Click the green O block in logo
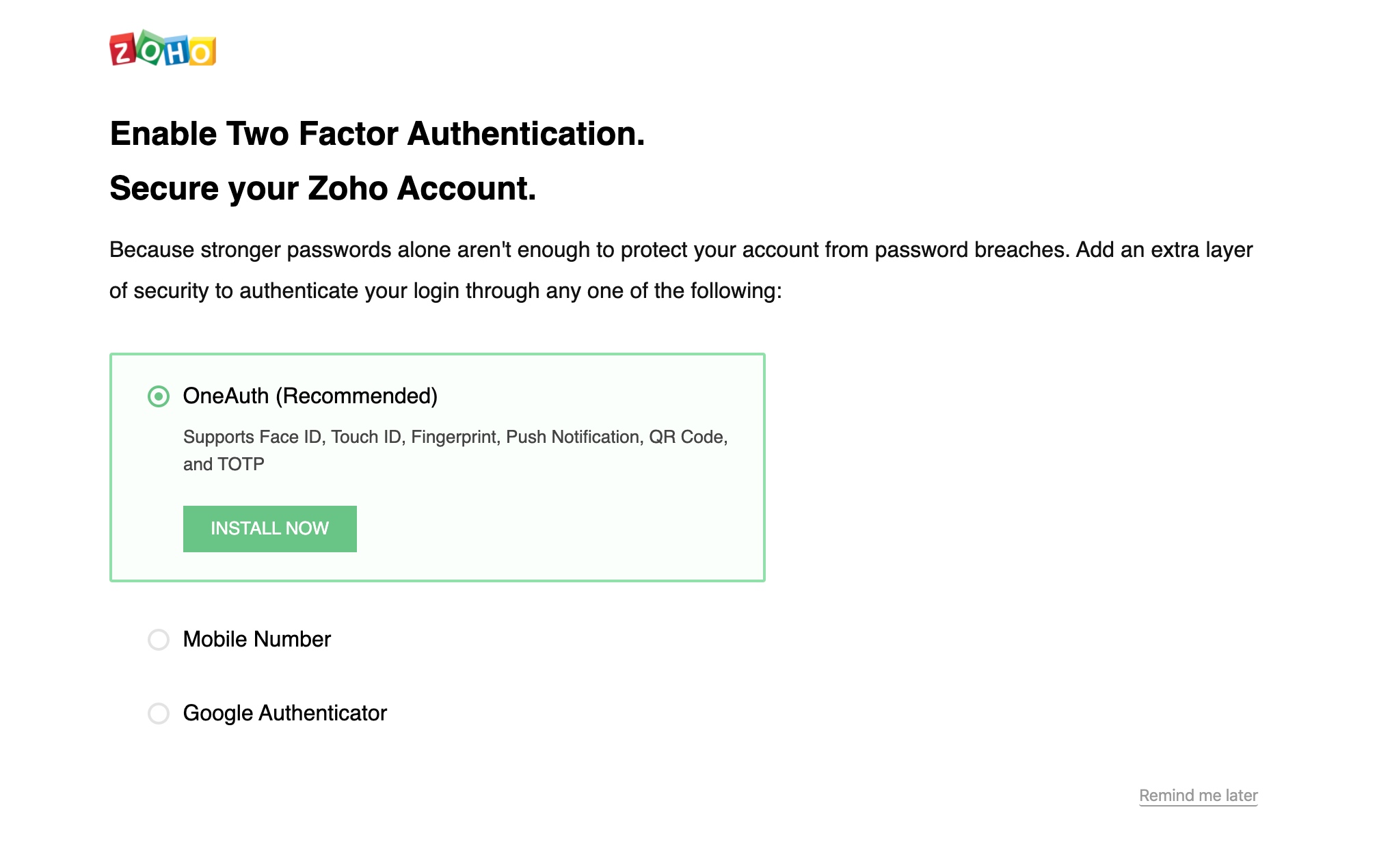Screen dimensions: 1377x868 coord(150,47)
